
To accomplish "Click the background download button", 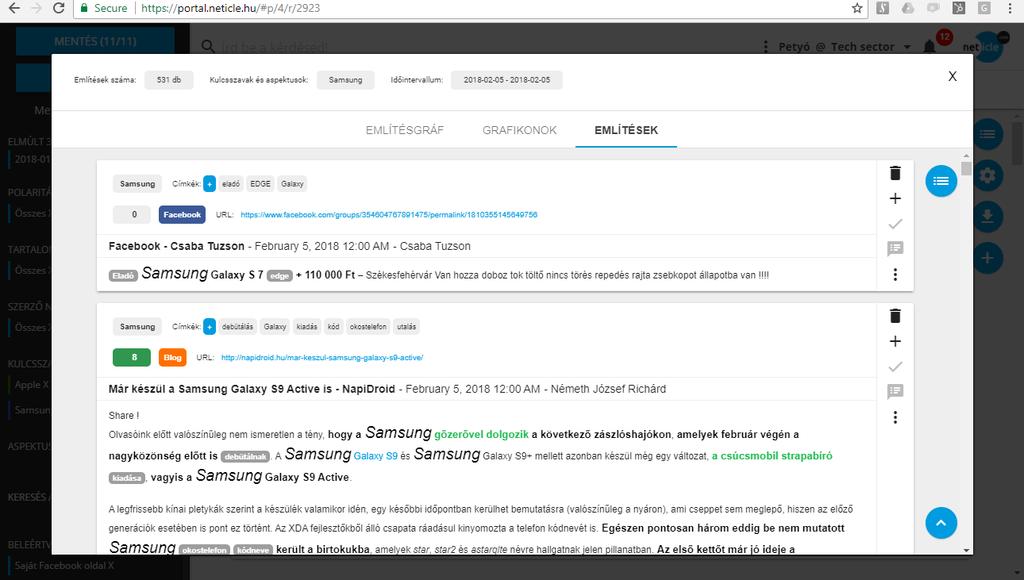I will tap(987, 217).
